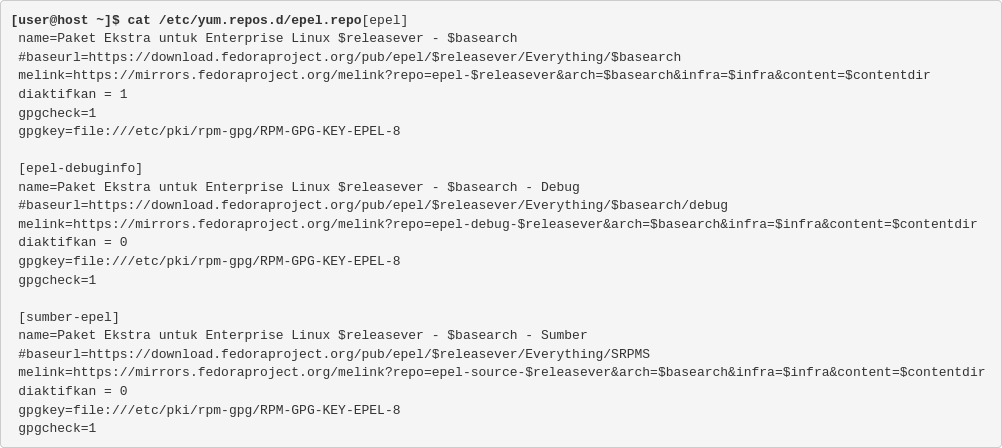
Task: Click gpgcheck=1 in the [epel] section
Action: 57,113
